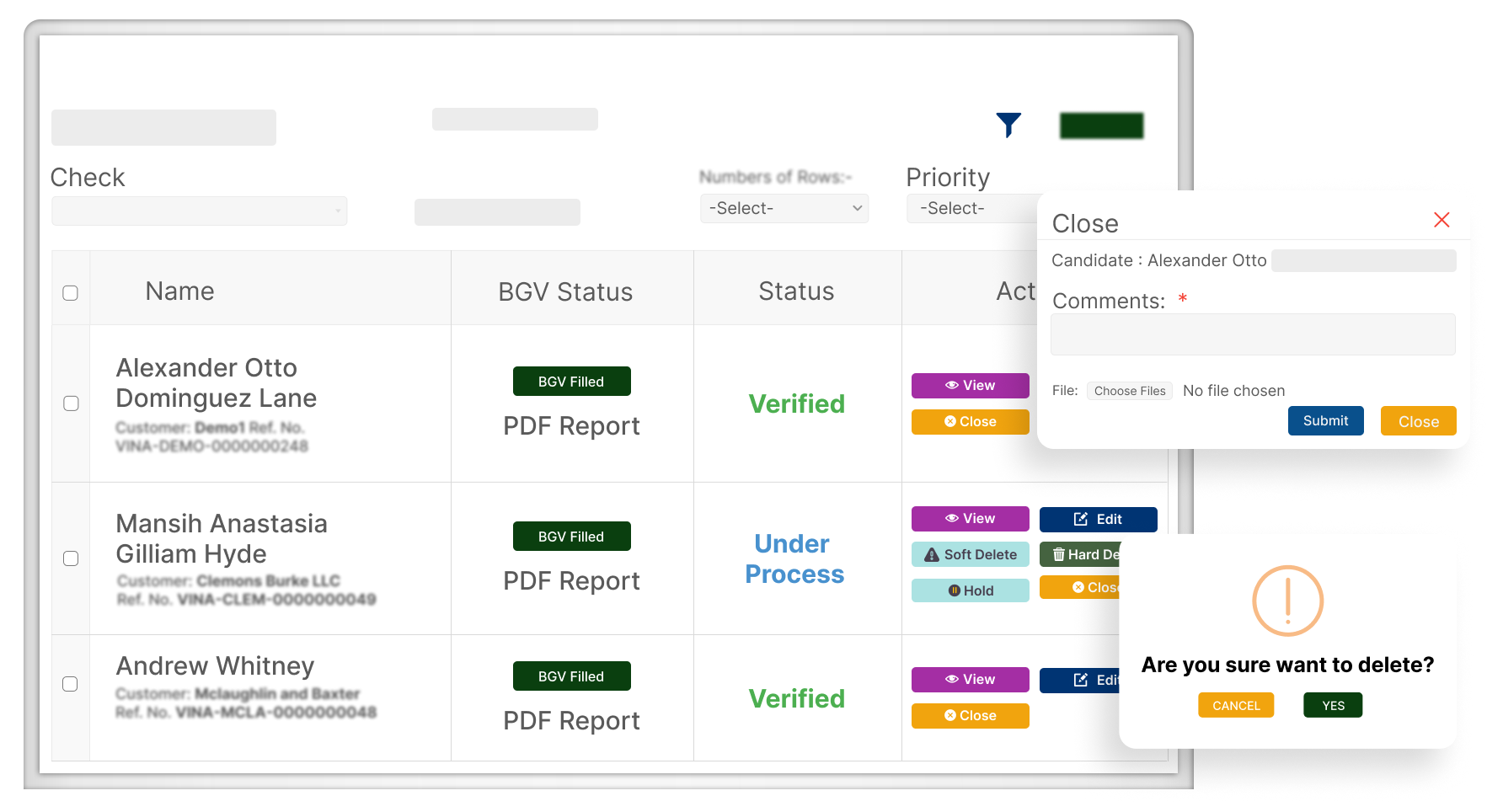Select the Andrew Whitney row checkbox
This screenshot has height=812, width=1487.
tap(71, 684)
